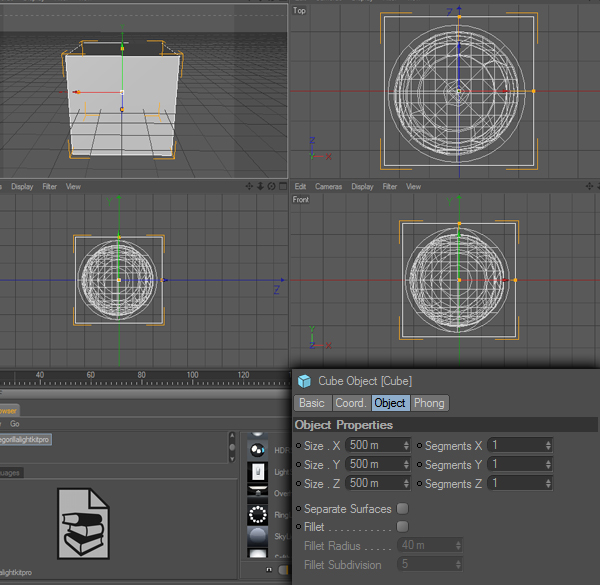This screenshot has width=600, height=585.
Task: Open the Cameras menu in Front viewport
Action: pyautogui.click(x=328, y=186)
